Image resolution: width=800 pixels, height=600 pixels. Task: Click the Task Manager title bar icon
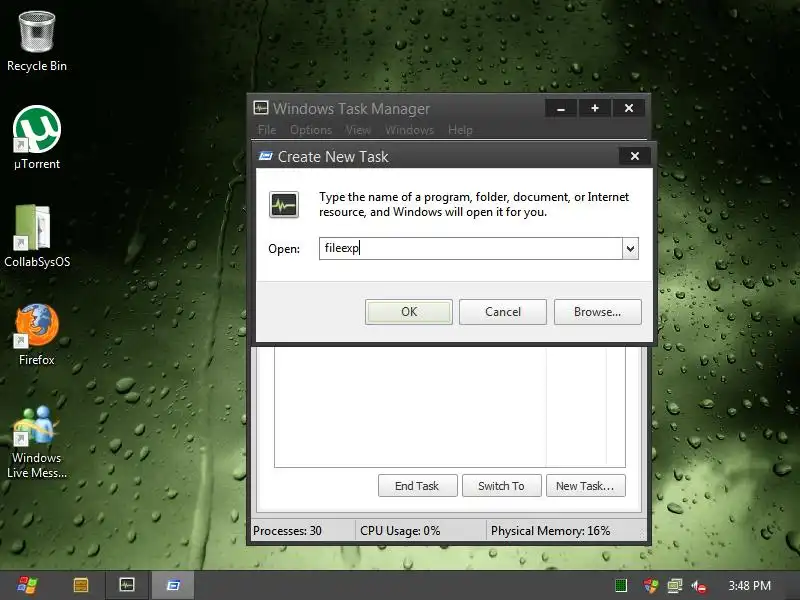[x=261, y=108]
